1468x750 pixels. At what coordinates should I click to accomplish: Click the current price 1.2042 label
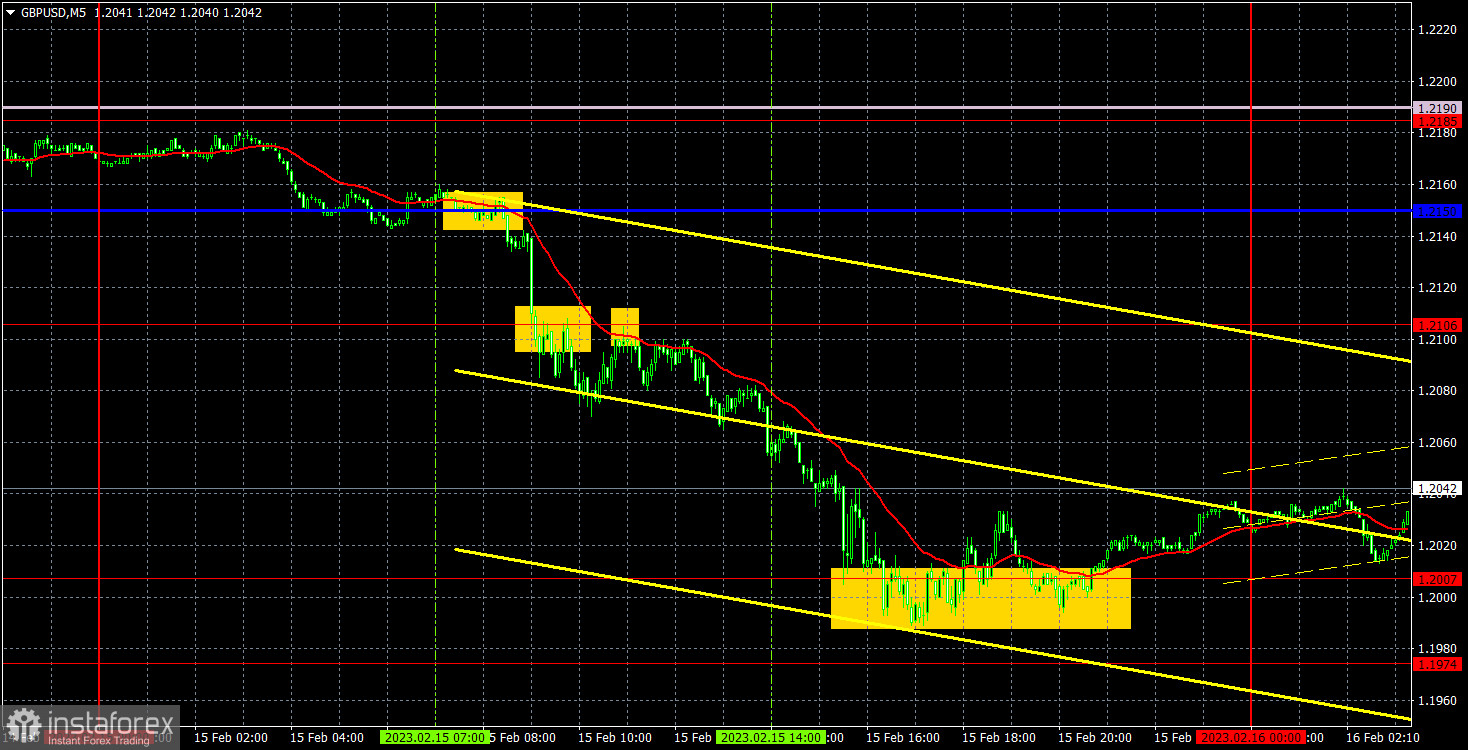tap(1438, 489)
